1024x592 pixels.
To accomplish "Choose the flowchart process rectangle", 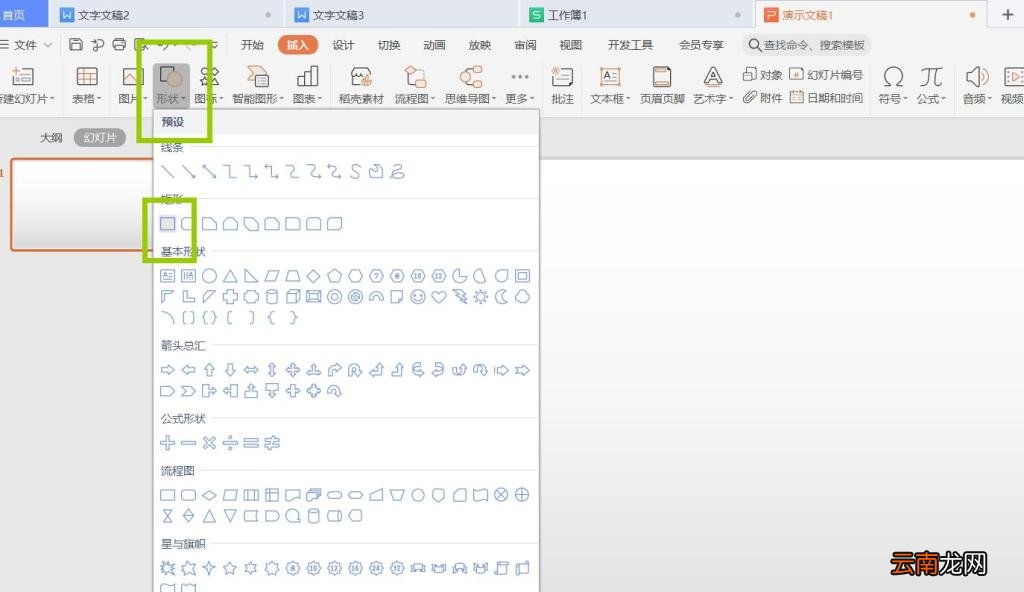I will (168, 495).
